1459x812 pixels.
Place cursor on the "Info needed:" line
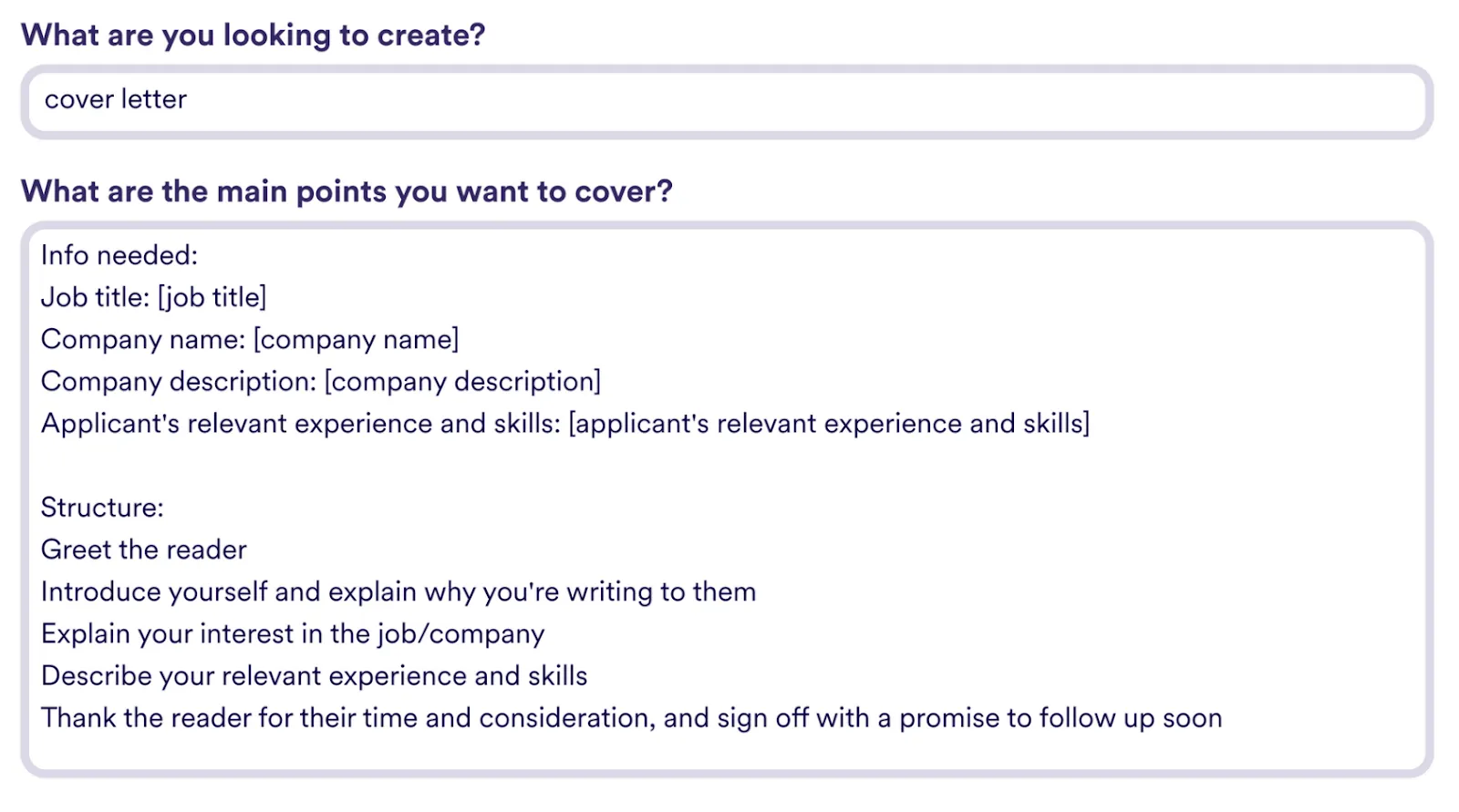point(119,255)
